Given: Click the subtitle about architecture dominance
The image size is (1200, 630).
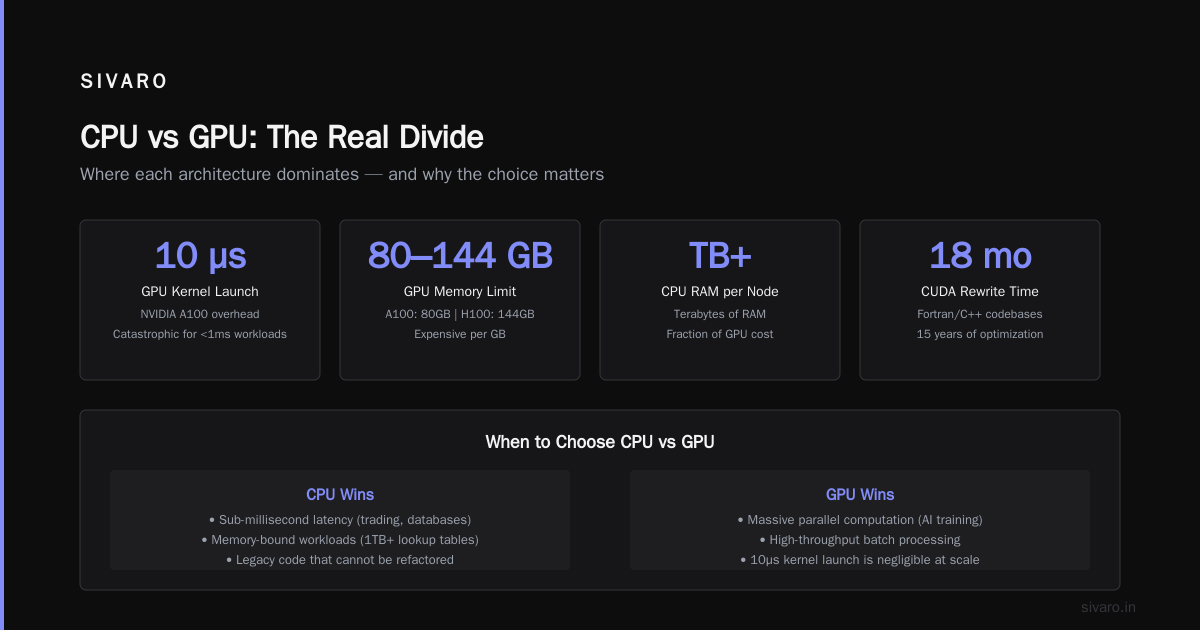Looking at the screenshot, I should point(342,174).
